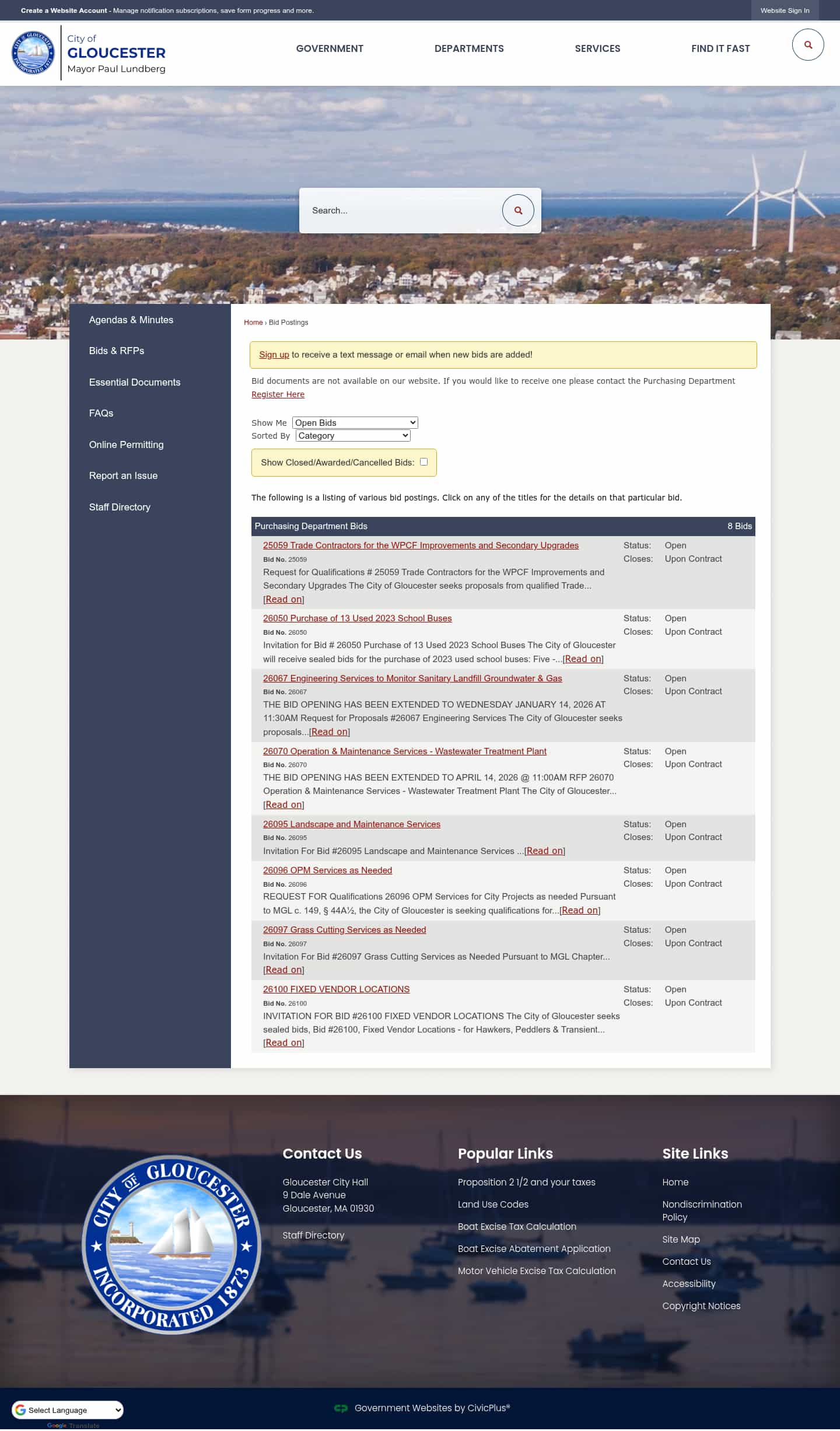Click Read on for bid 26050 school buses

pos(583,659)
